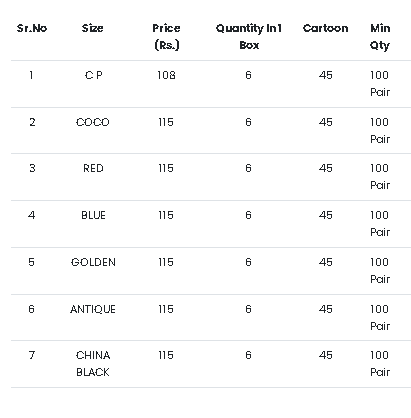Click the Cartoon column header
Screen dimensions: 411x418
325,28
